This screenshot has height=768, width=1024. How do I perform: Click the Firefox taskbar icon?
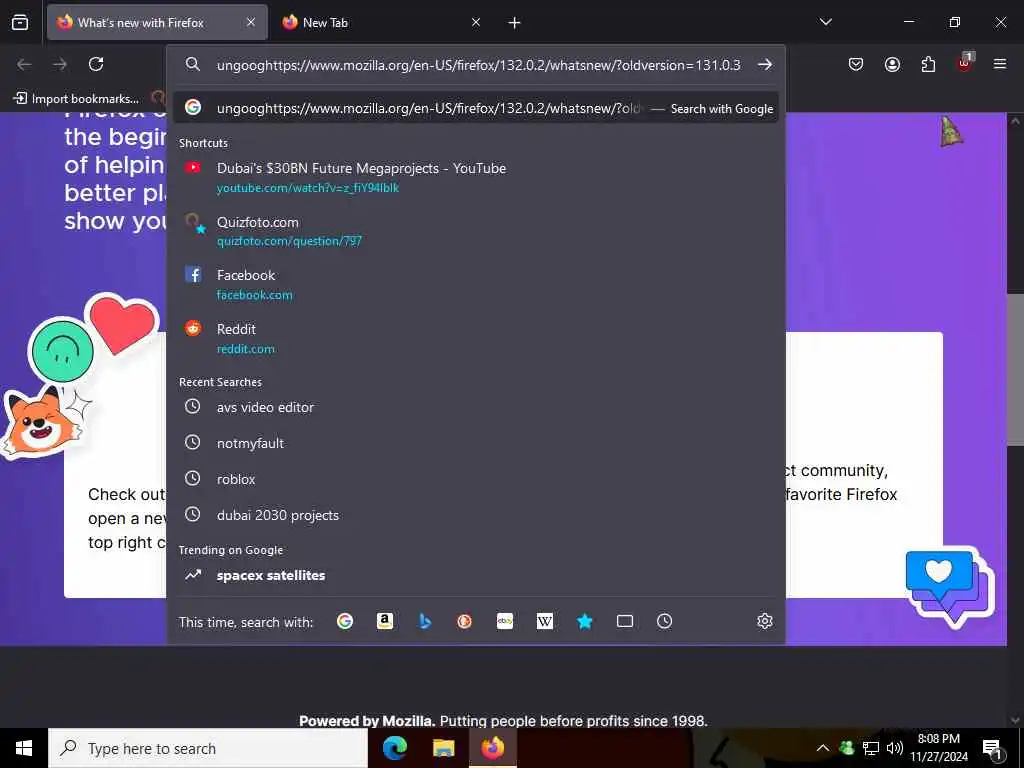click(492, 748)
